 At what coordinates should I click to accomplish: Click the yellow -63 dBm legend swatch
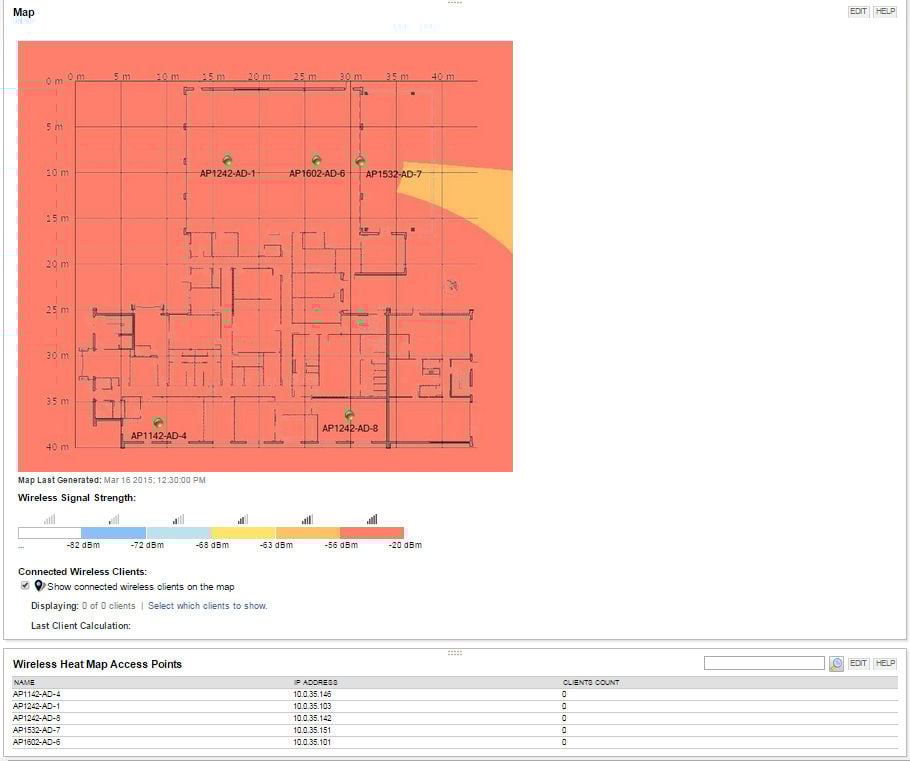pyautogui.click(x=243, y=533)
